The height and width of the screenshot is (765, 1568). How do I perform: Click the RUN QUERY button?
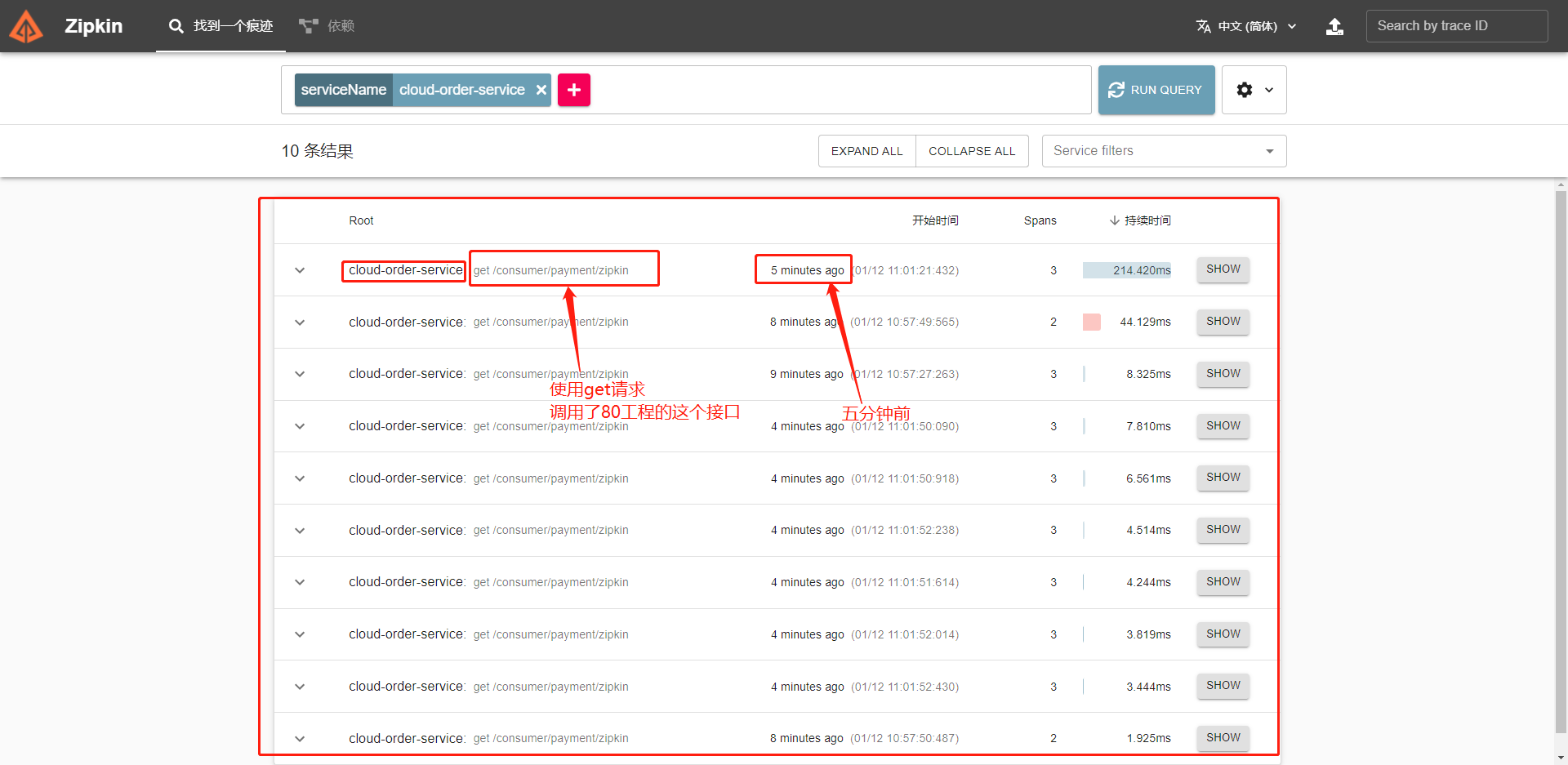(x=1156, y=90)
